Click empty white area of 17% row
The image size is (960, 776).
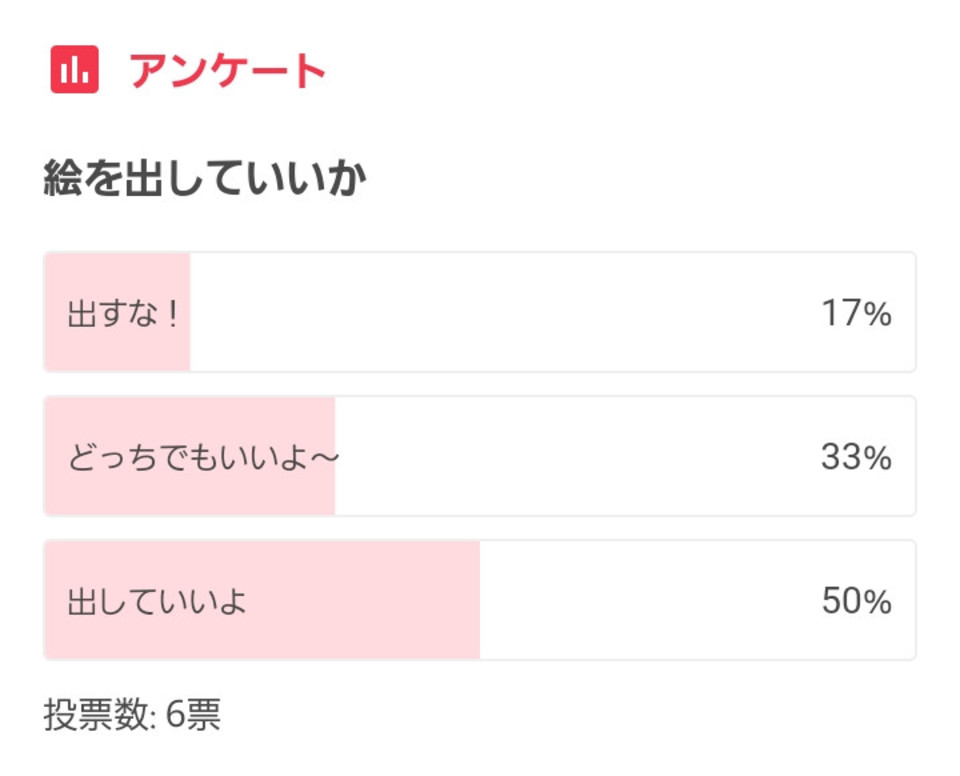coord(502,312)
